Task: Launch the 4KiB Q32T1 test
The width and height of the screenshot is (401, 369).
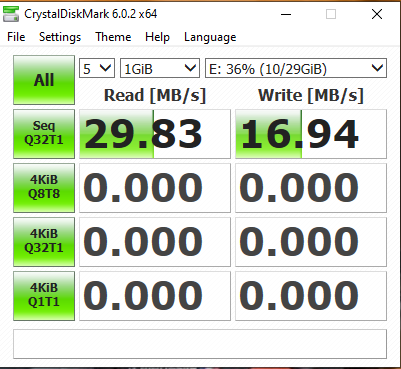Action: 44,242
